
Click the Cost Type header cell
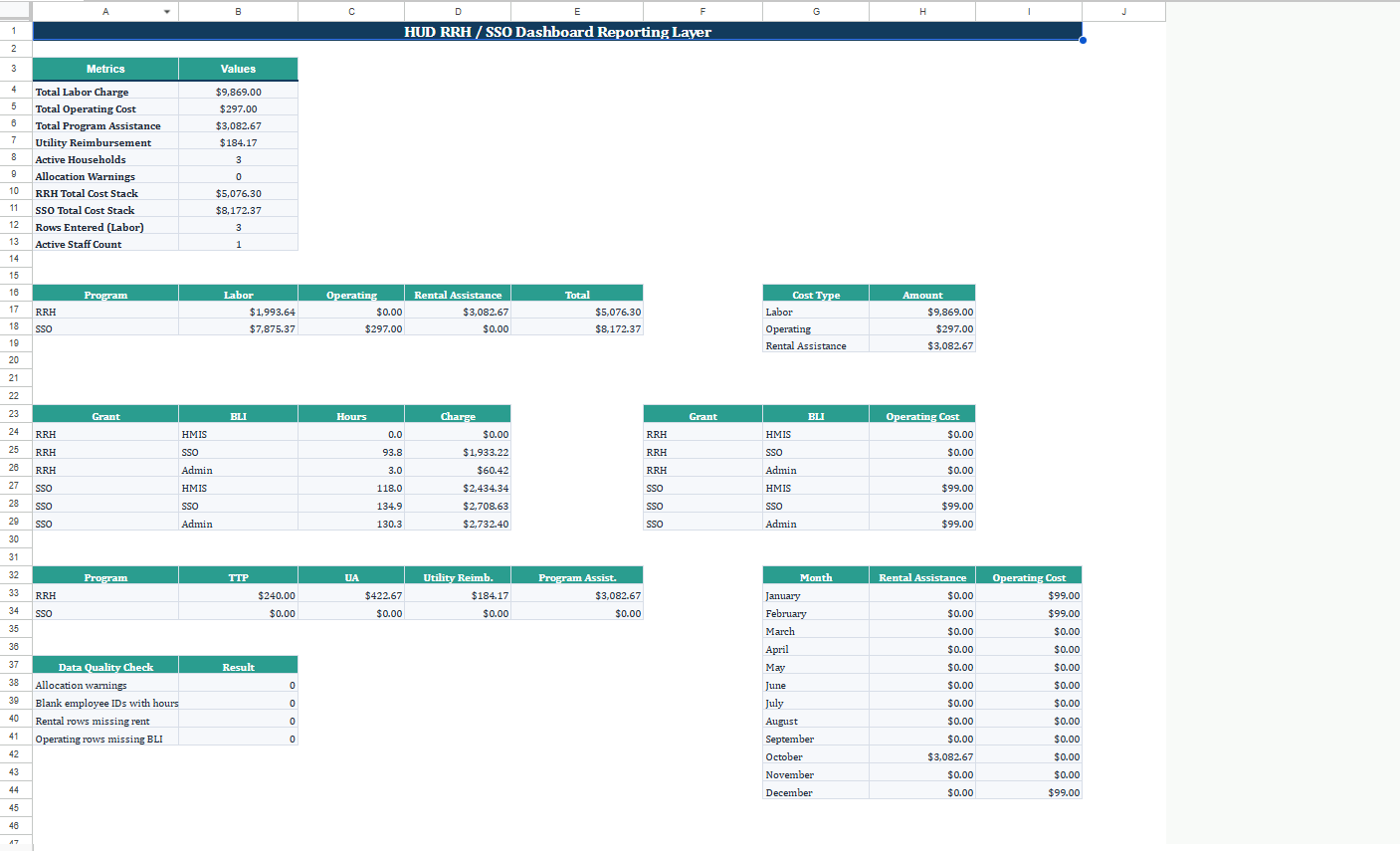click(x=816, y=295)
